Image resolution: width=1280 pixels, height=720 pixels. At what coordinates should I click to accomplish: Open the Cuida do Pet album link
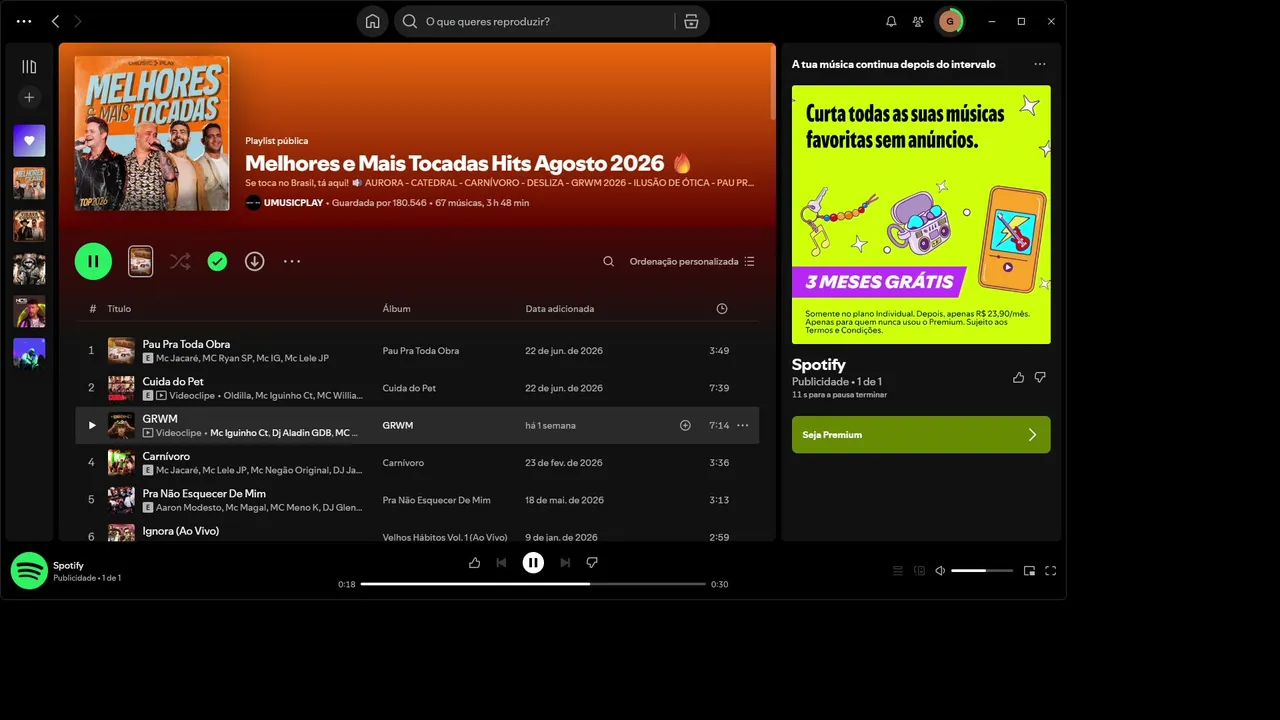[409, 388]
